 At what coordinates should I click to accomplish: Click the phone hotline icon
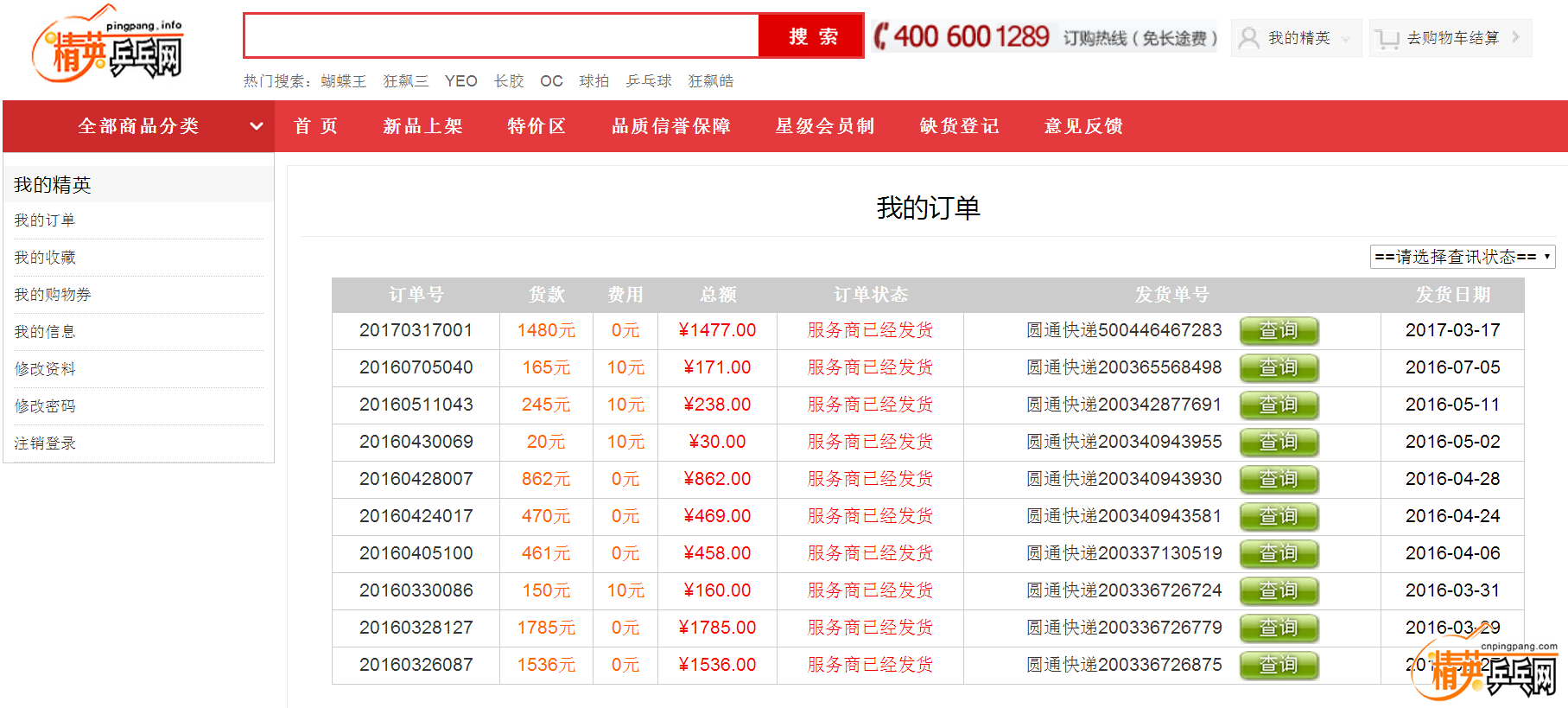[x=881, y=36]
